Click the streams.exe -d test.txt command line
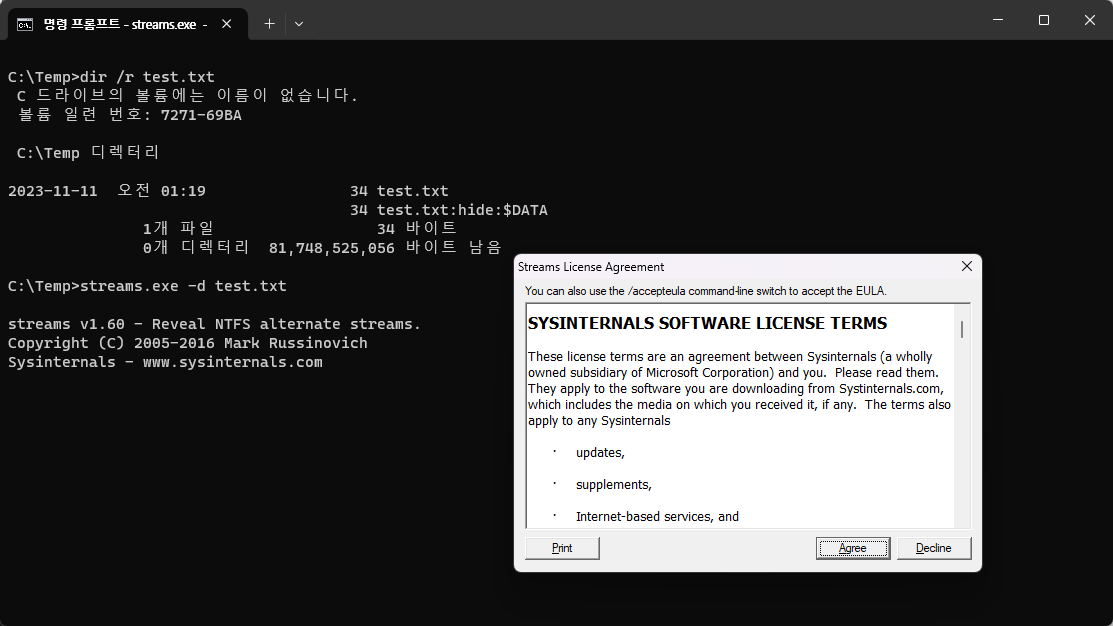 pos(147,286)
